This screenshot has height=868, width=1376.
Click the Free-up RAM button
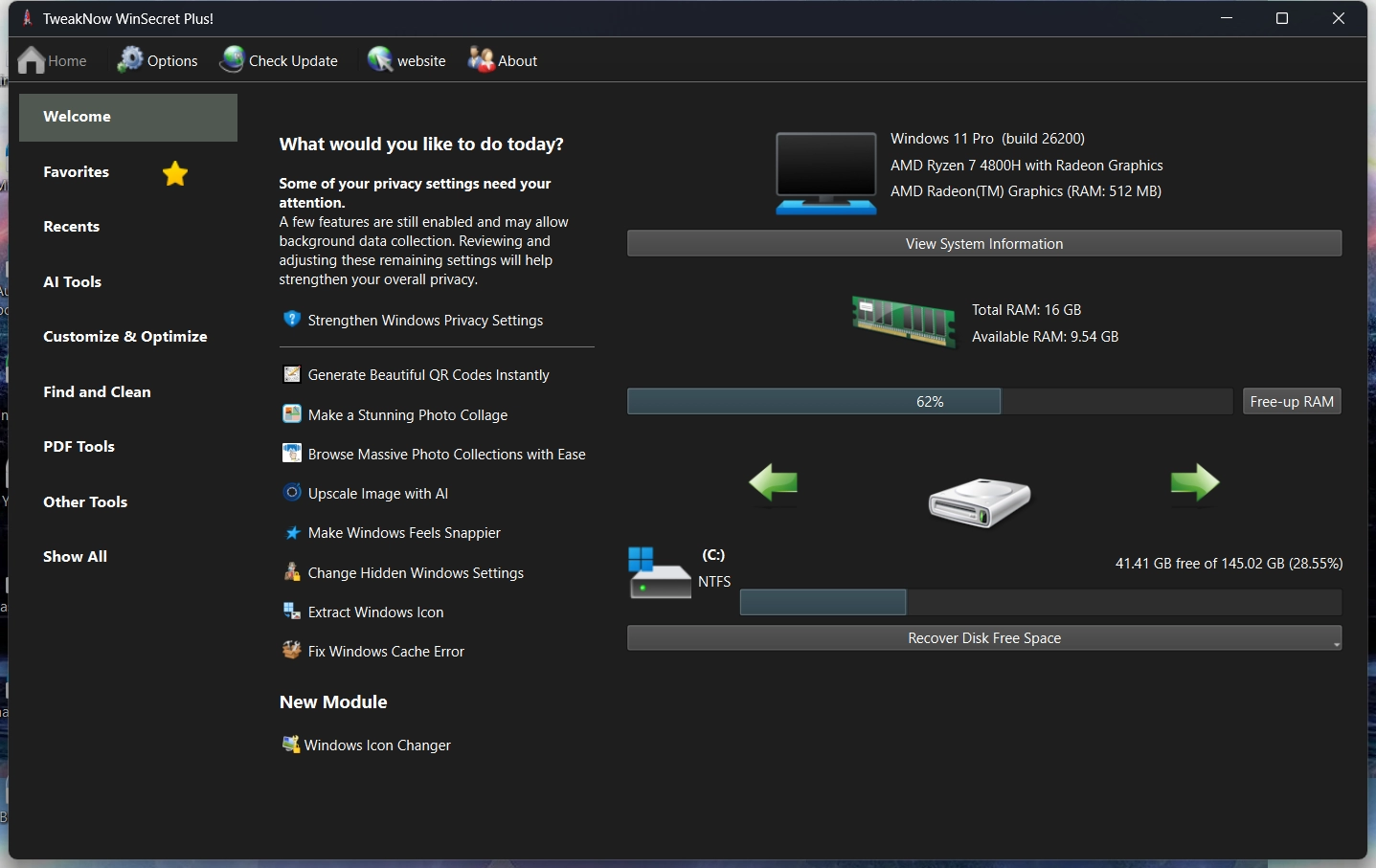click(1291, 402)
